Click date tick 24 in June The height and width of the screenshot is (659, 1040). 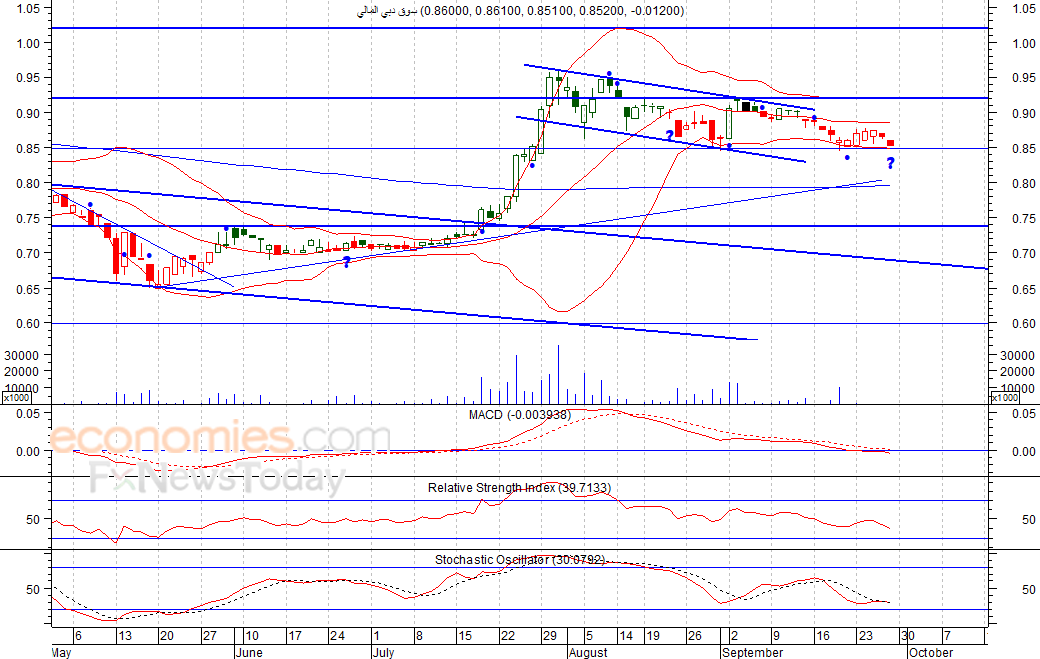pos(337,636)
